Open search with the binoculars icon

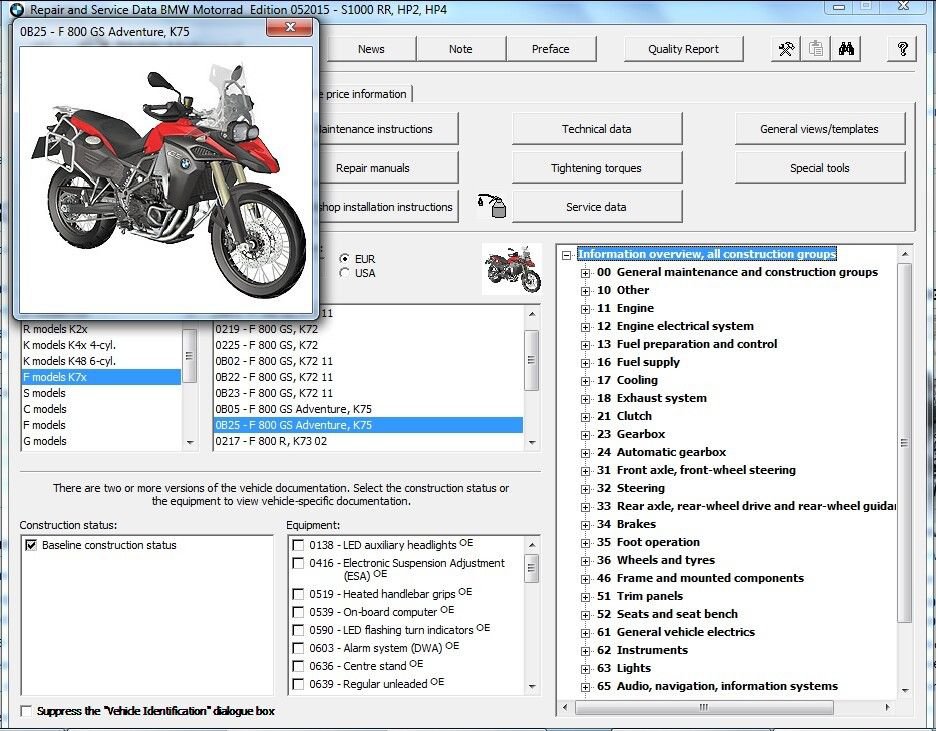pyautogui.click(x=846, y=49)
